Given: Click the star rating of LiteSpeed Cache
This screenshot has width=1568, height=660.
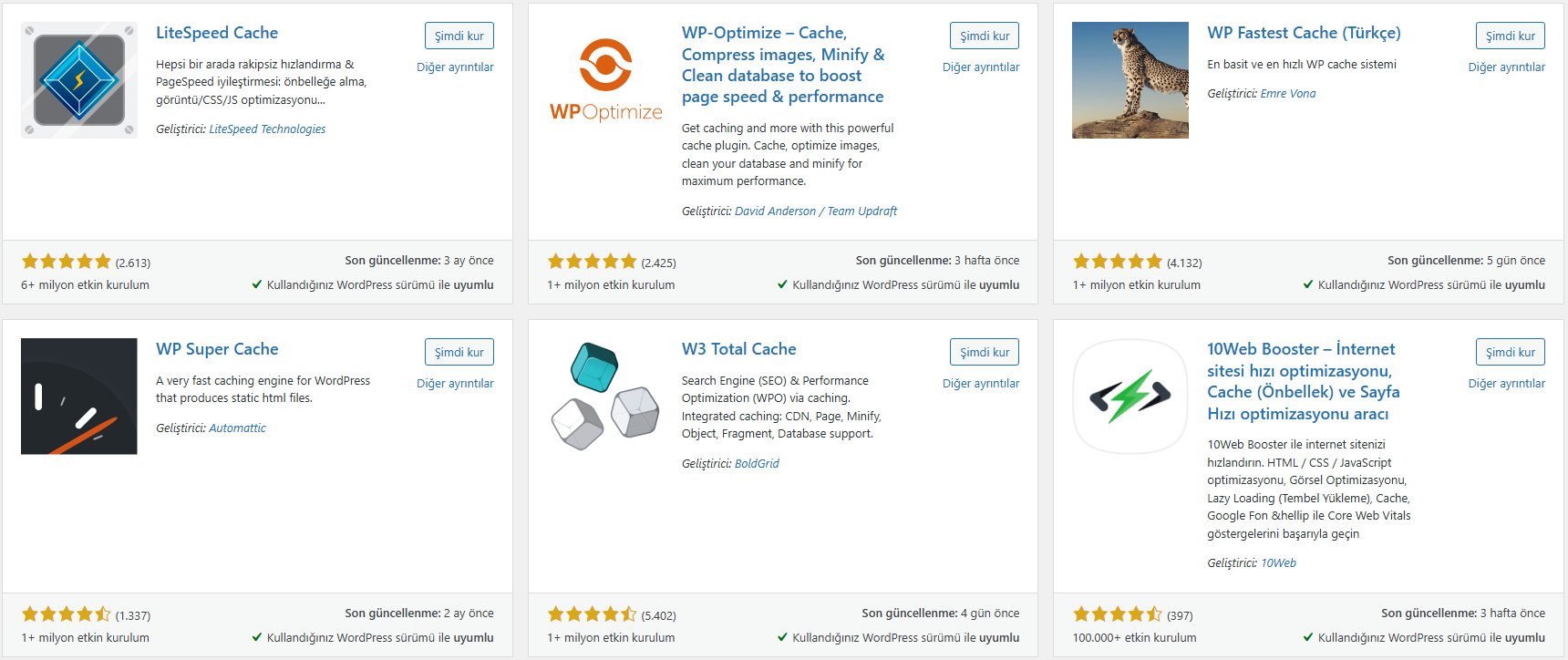Looking at the screenshot, I should coord(67,262).
